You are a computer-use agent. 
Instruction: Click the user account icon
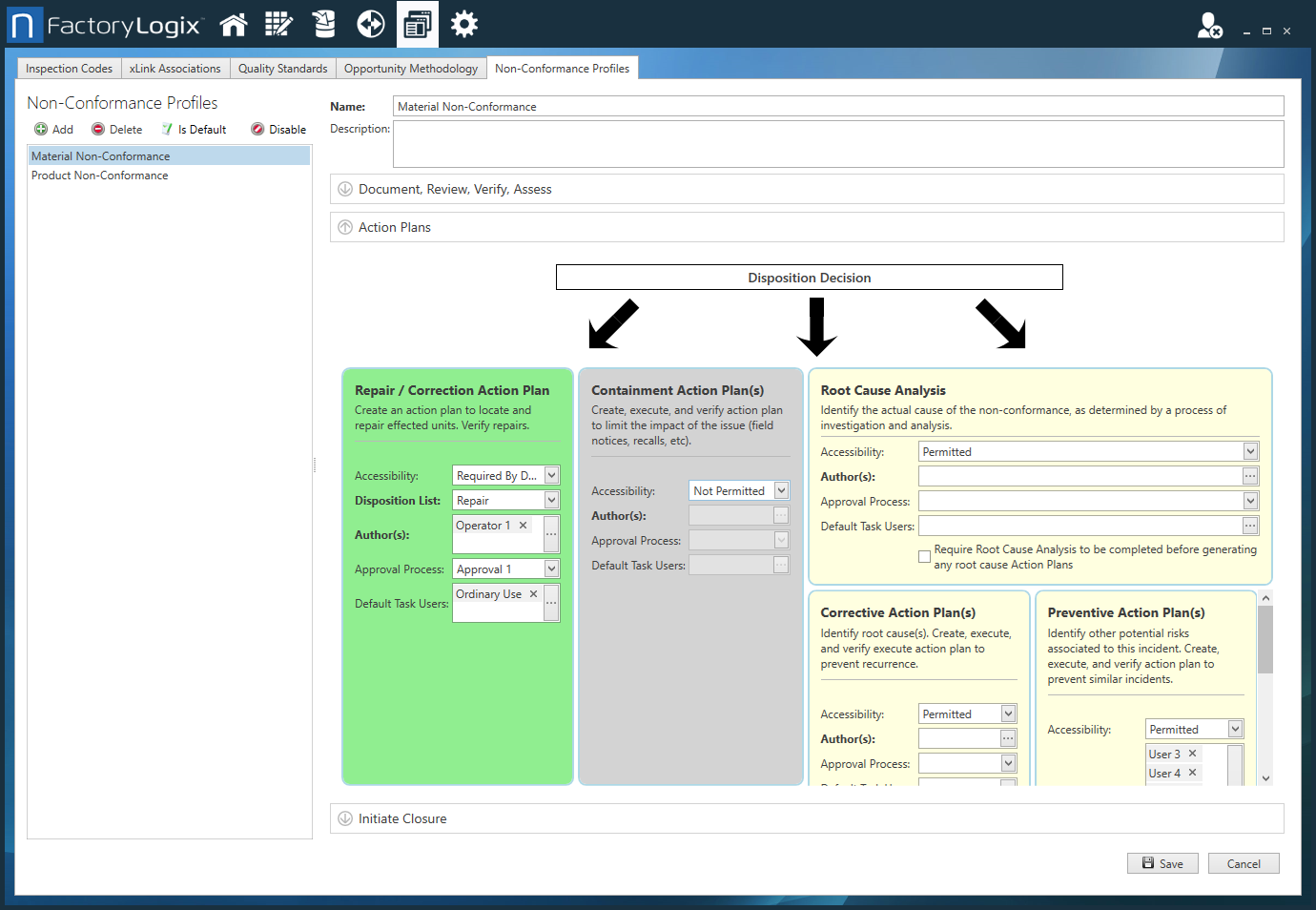[1209, 27]
